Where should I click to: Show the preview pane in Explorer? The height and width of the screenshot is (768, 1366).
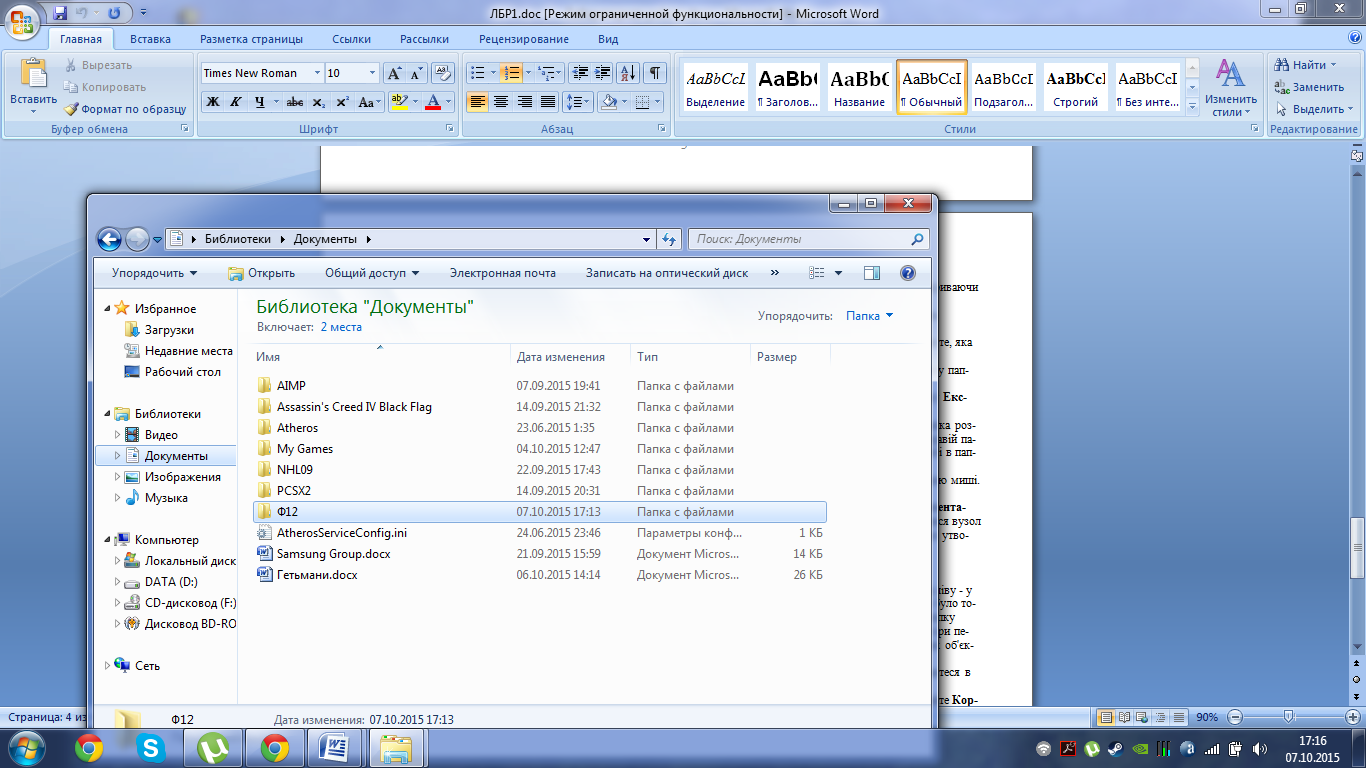click(871, 273)
